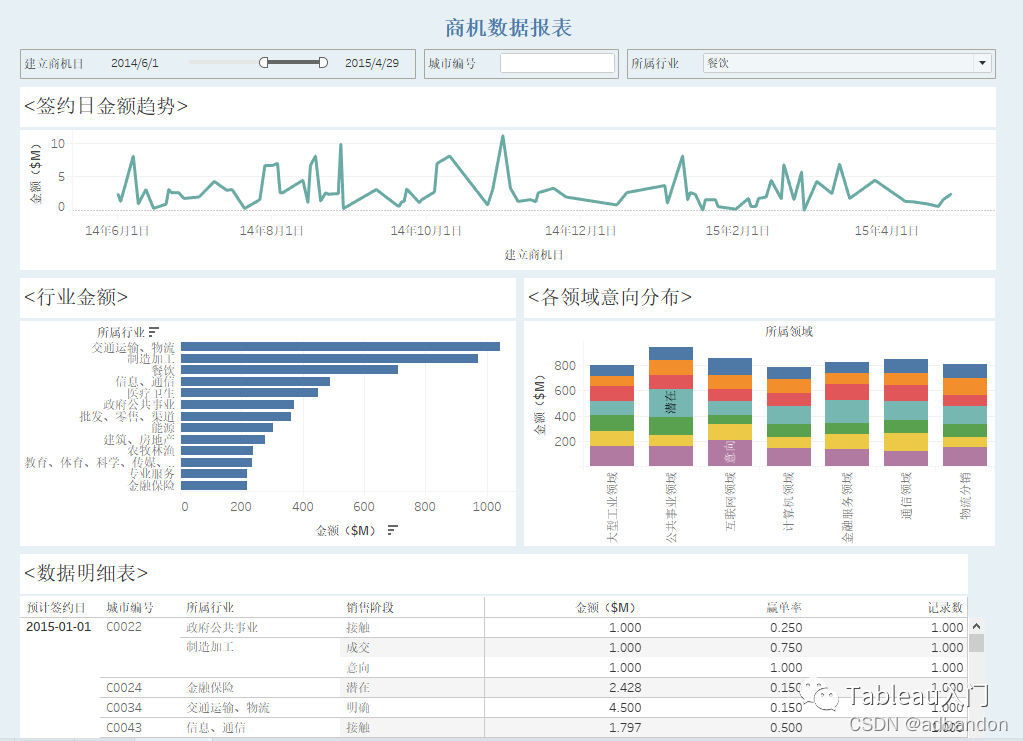This screenshot has height=741, width=1023.
Task: Select city code C0034 cell
Action: (124, 708)
